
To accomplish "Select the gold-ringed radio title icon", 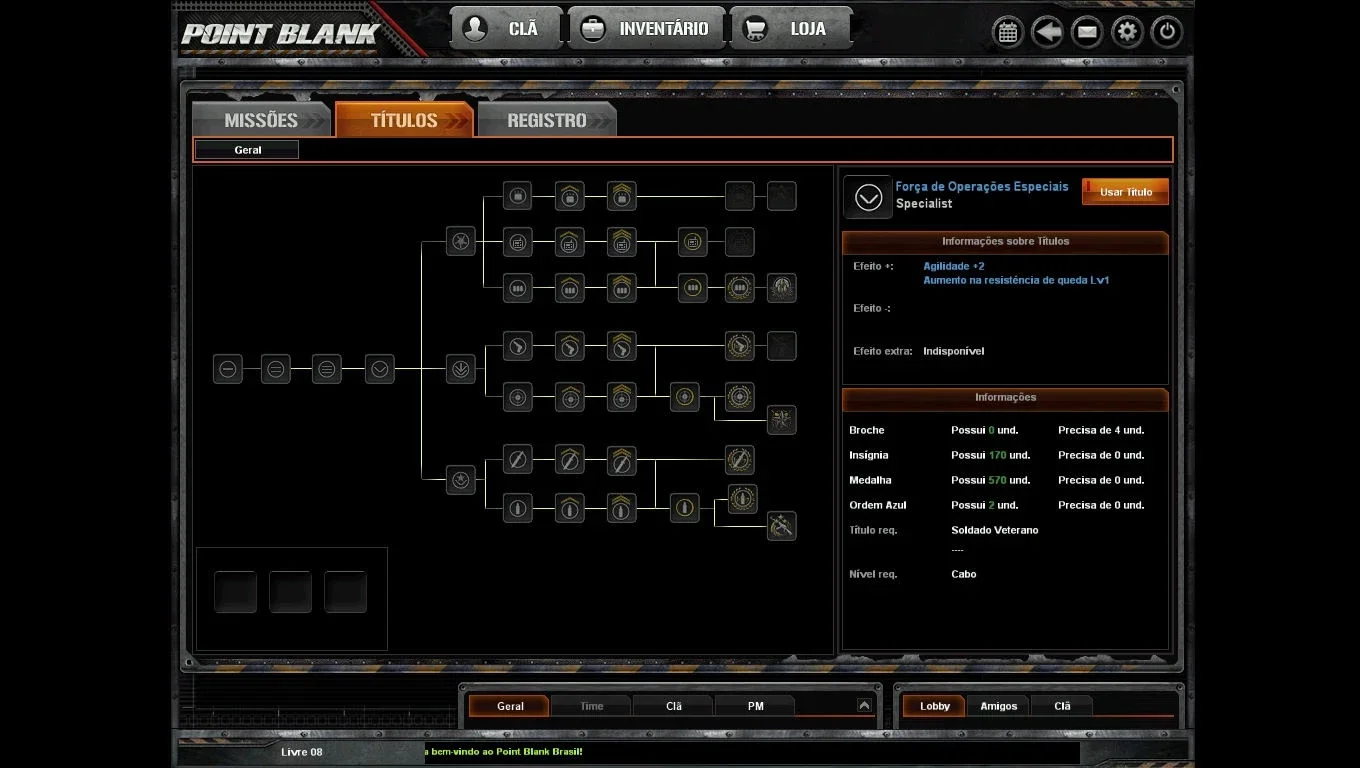I will (693, 241).
